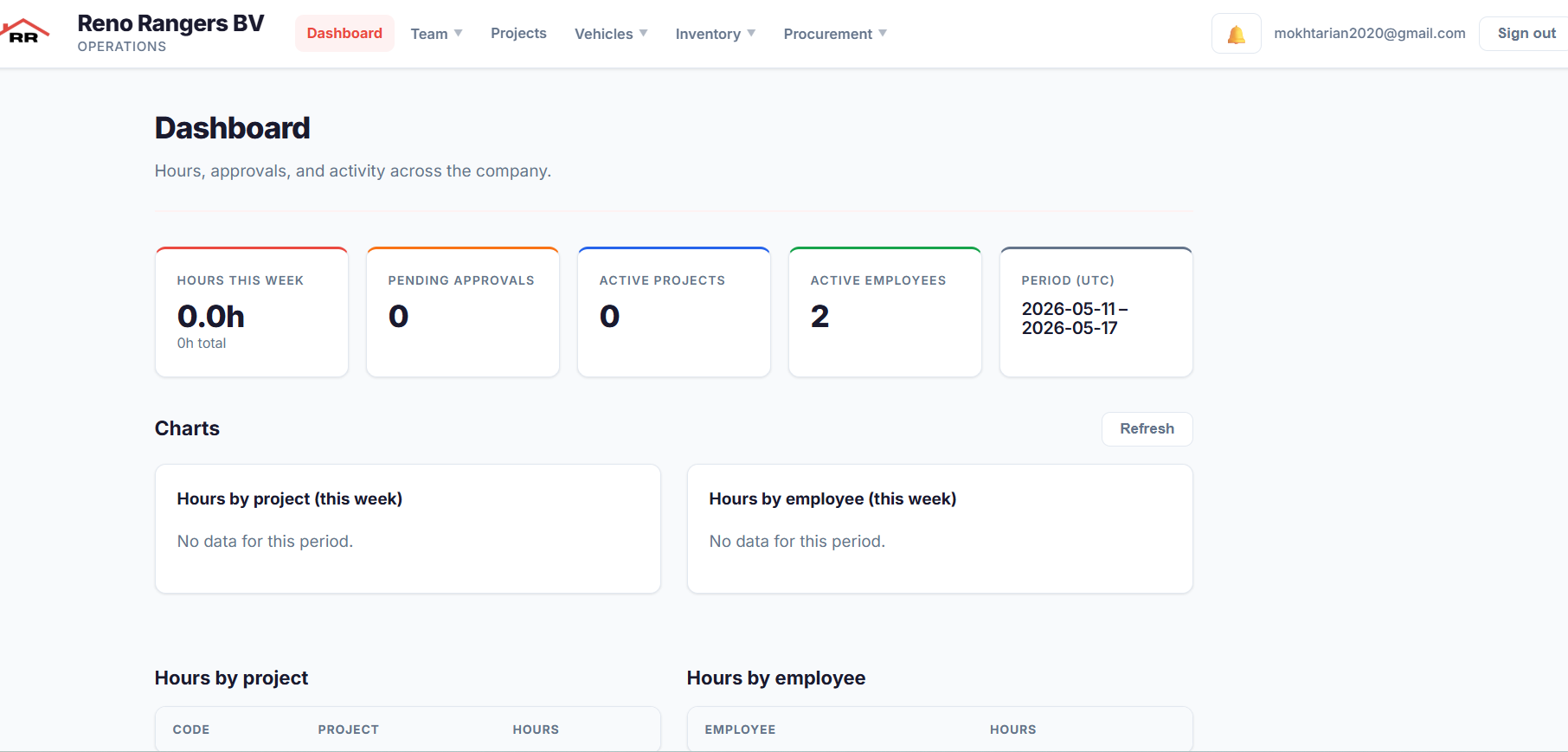Click the Reno Rangers BV title

tap(170, 23)
